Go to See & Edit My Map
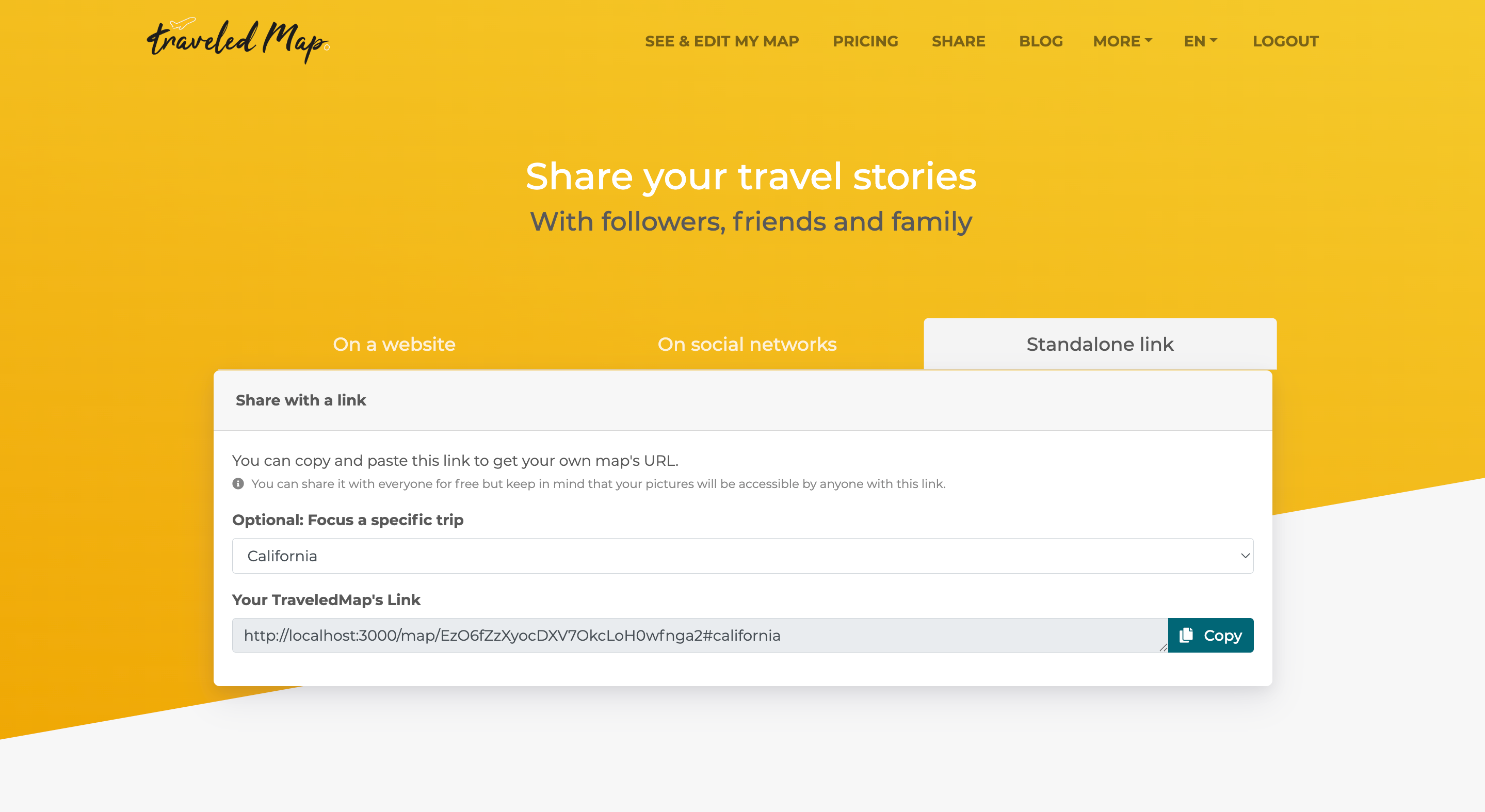1485x812 pixels. (x=722, y=41)
